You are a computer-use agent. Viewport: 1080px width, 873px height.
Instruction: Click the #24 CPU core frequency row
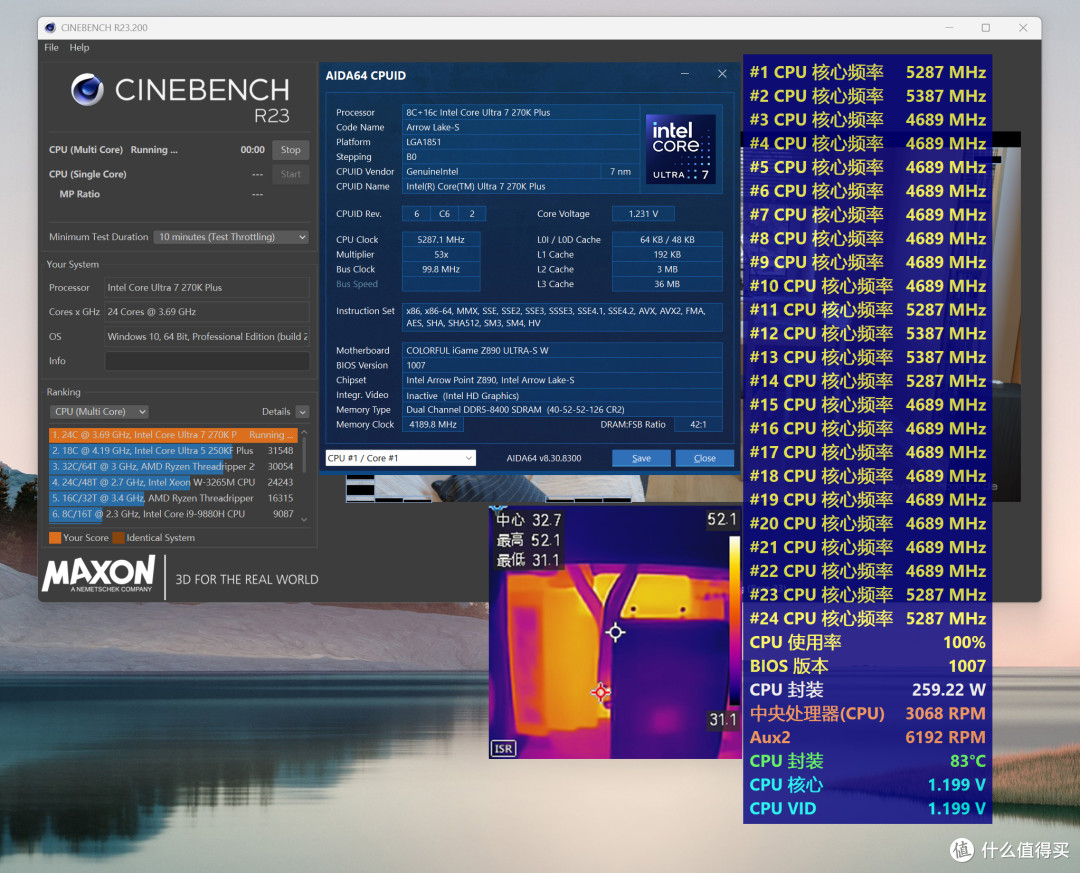coord(867,619)
